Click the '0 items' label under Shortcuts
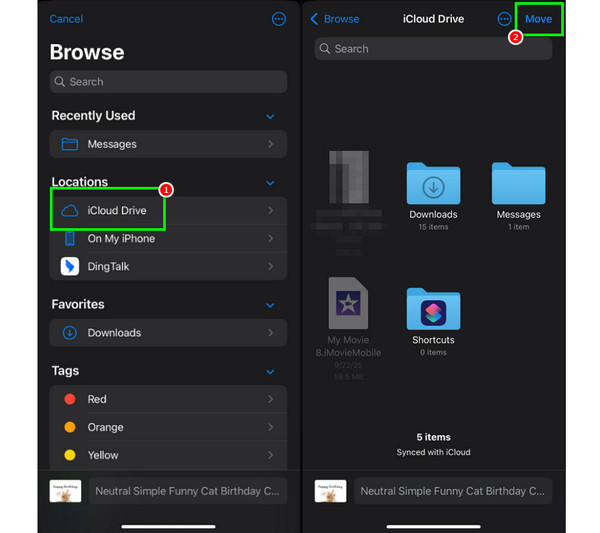600x533 pixels. pos(433,352)
